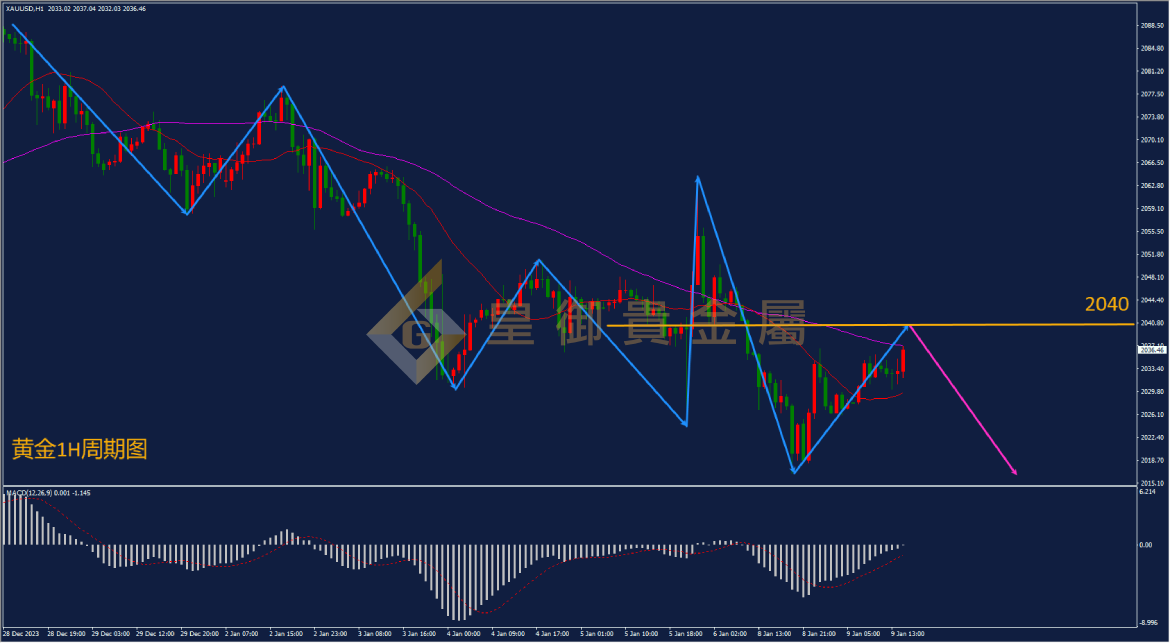Click the 2066.50 price axis label
This screenshot has height=643, width=1170.
tap(1151, 163)
